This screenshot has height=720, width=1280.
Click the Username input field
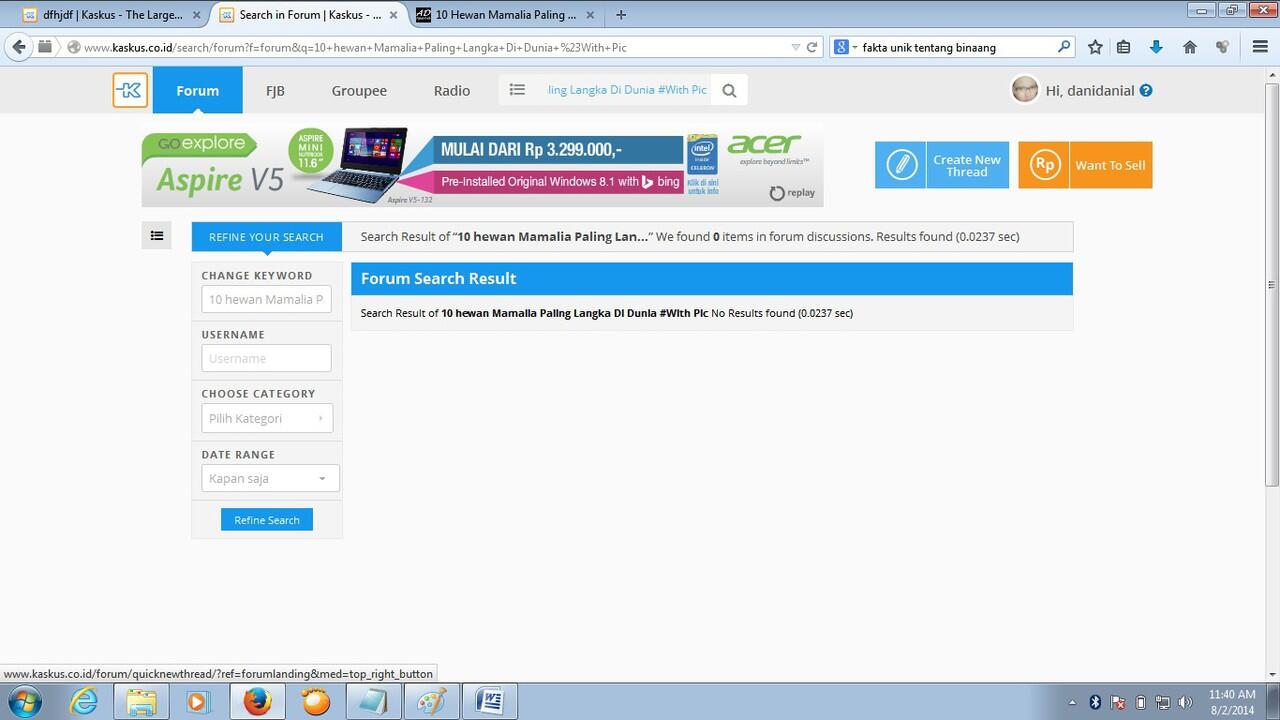[266, 358]
